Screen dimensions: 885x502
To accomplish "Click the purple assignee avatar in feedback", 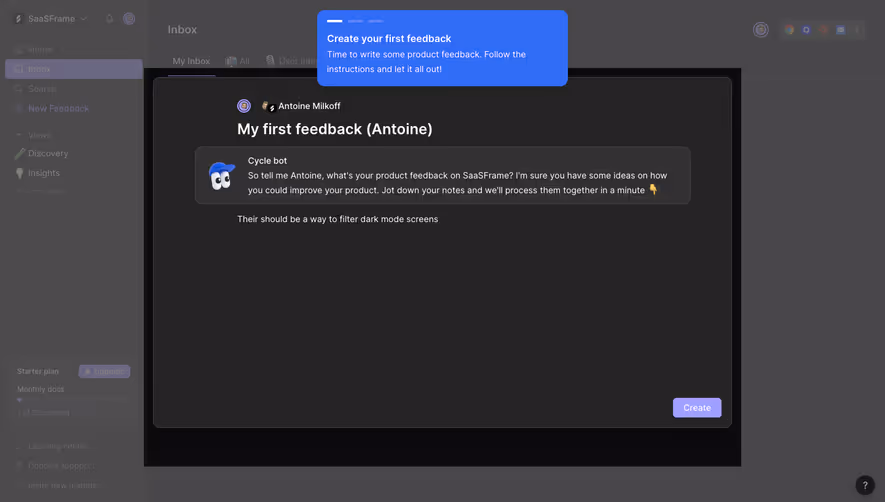I will [x=244, y=106].
